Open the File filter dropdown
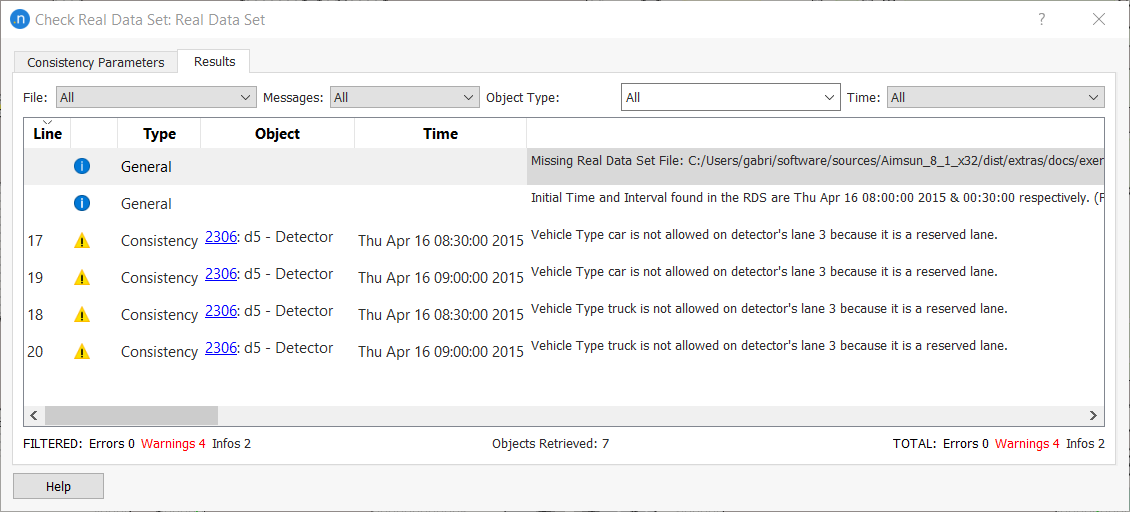Viewport: 1130px width, 512px height. pyautogui.click(x=156, y=97)
